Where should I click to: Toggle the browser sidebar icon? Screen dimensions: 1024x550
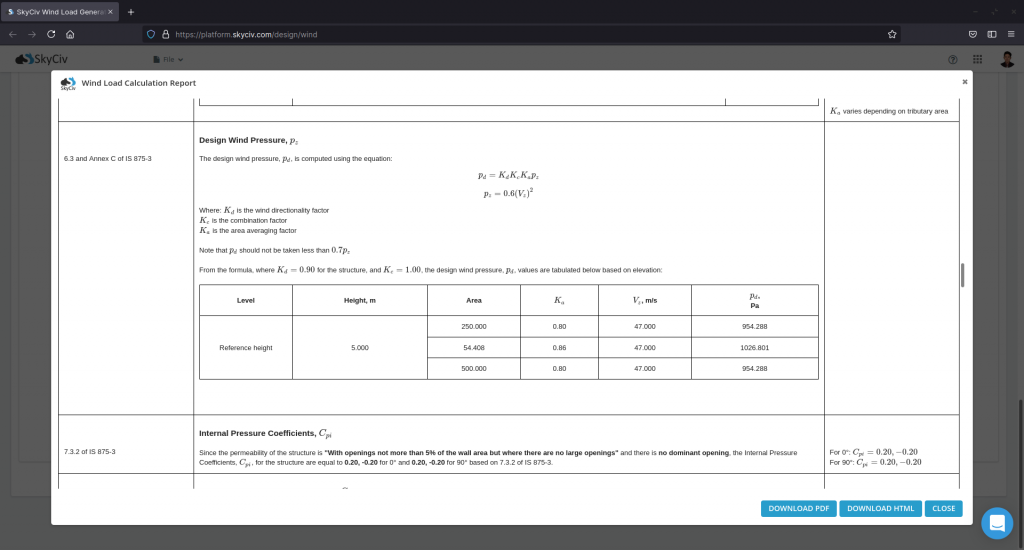[992, 35]
